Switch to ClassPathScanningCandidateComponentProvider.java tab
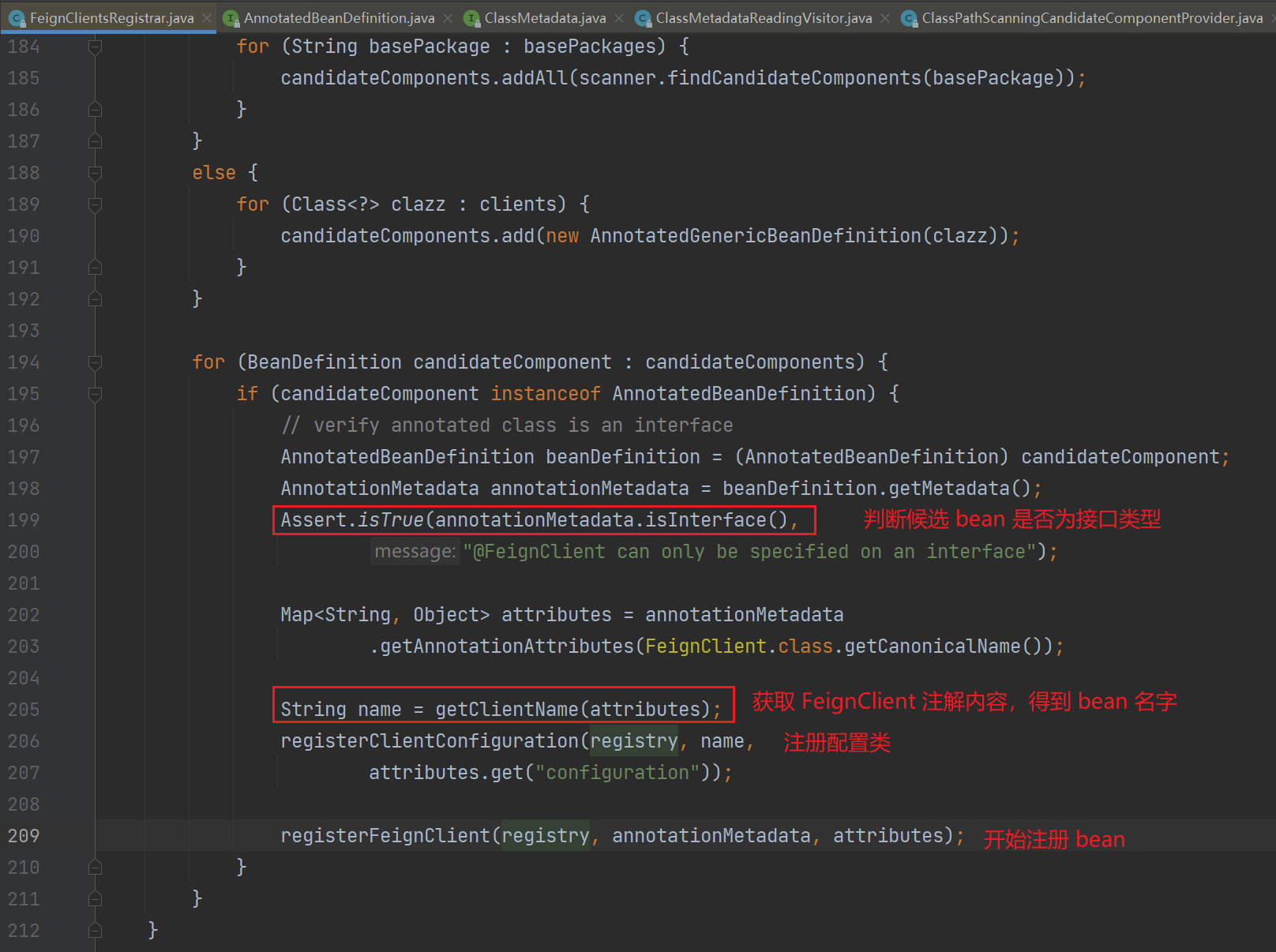The width and height of the screenshot is (1276, 952). point(1092,17)
